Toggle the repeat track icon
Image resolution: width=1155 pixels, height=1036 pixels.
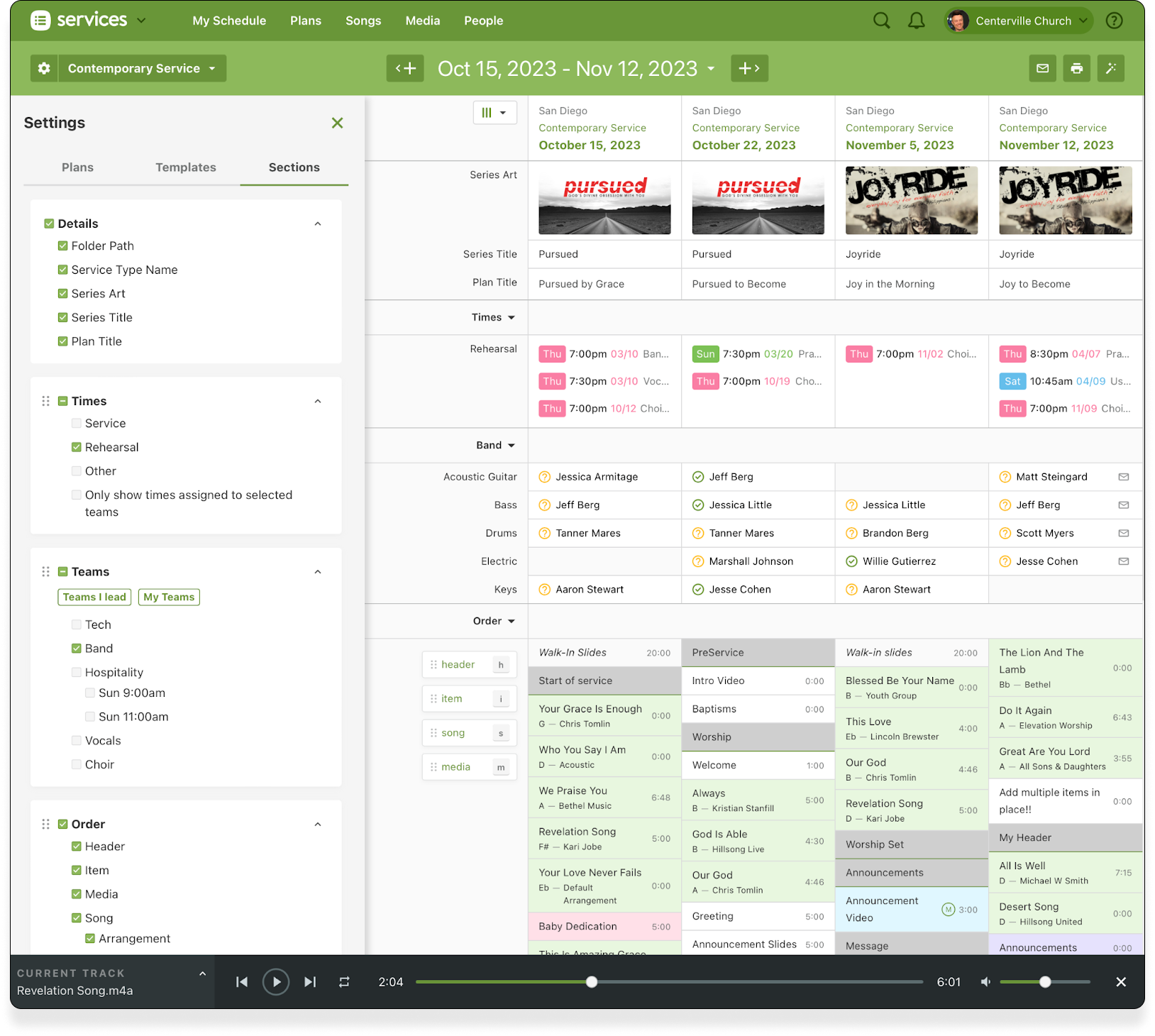(x=344, y=982)
